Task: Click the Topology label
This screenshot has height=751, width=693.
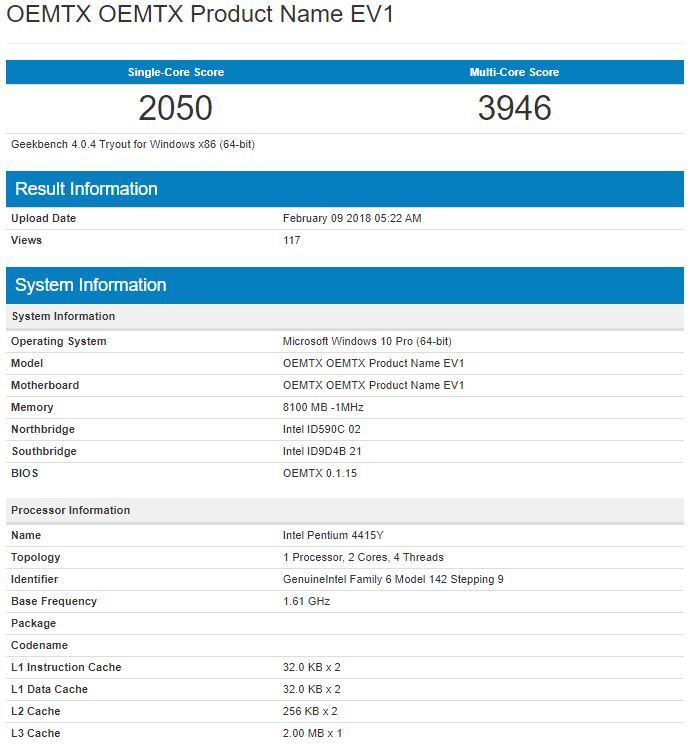Action: pos(35,558)
